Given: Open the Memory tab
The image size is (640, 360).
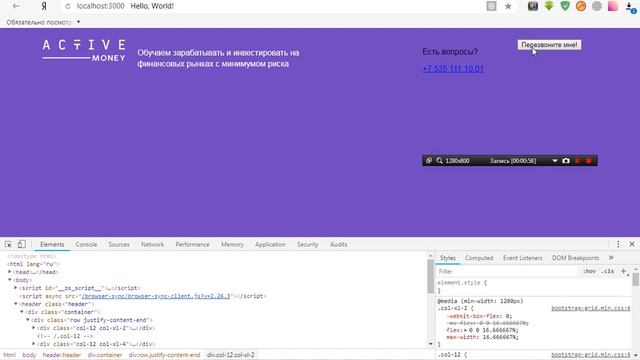Looking at the screenshot, I should click(232, 244).
